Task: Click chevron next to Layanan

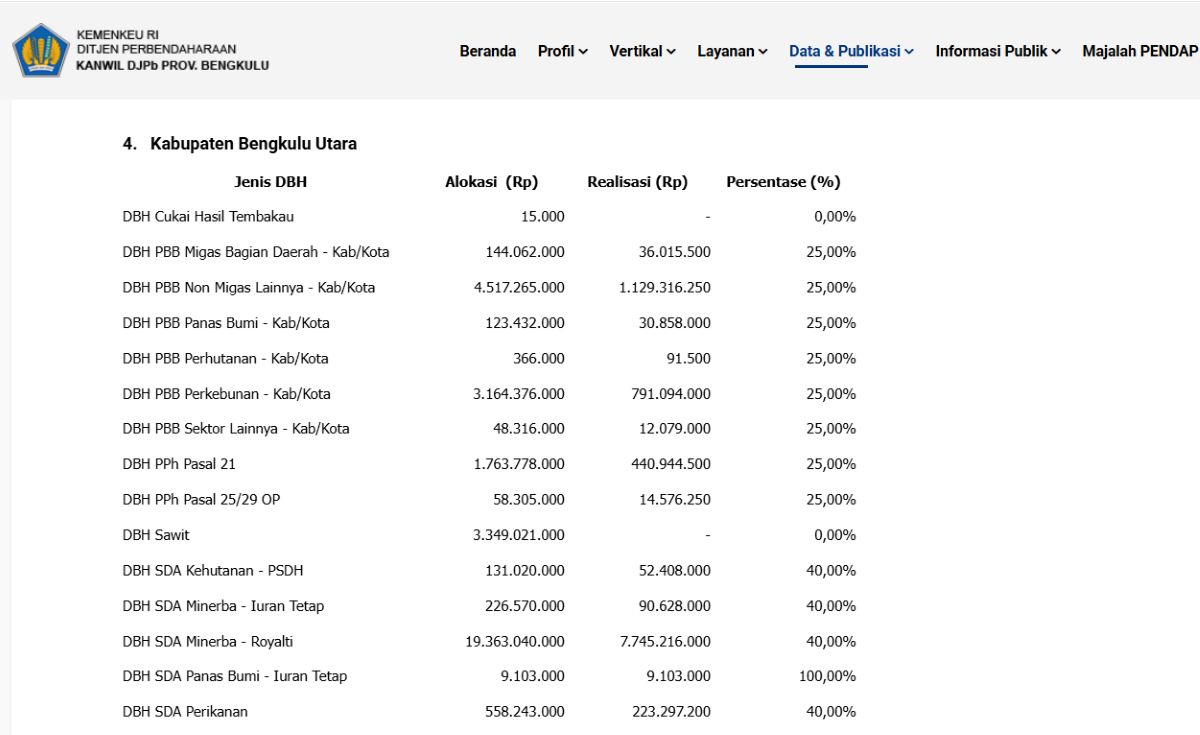Action: 763,52
